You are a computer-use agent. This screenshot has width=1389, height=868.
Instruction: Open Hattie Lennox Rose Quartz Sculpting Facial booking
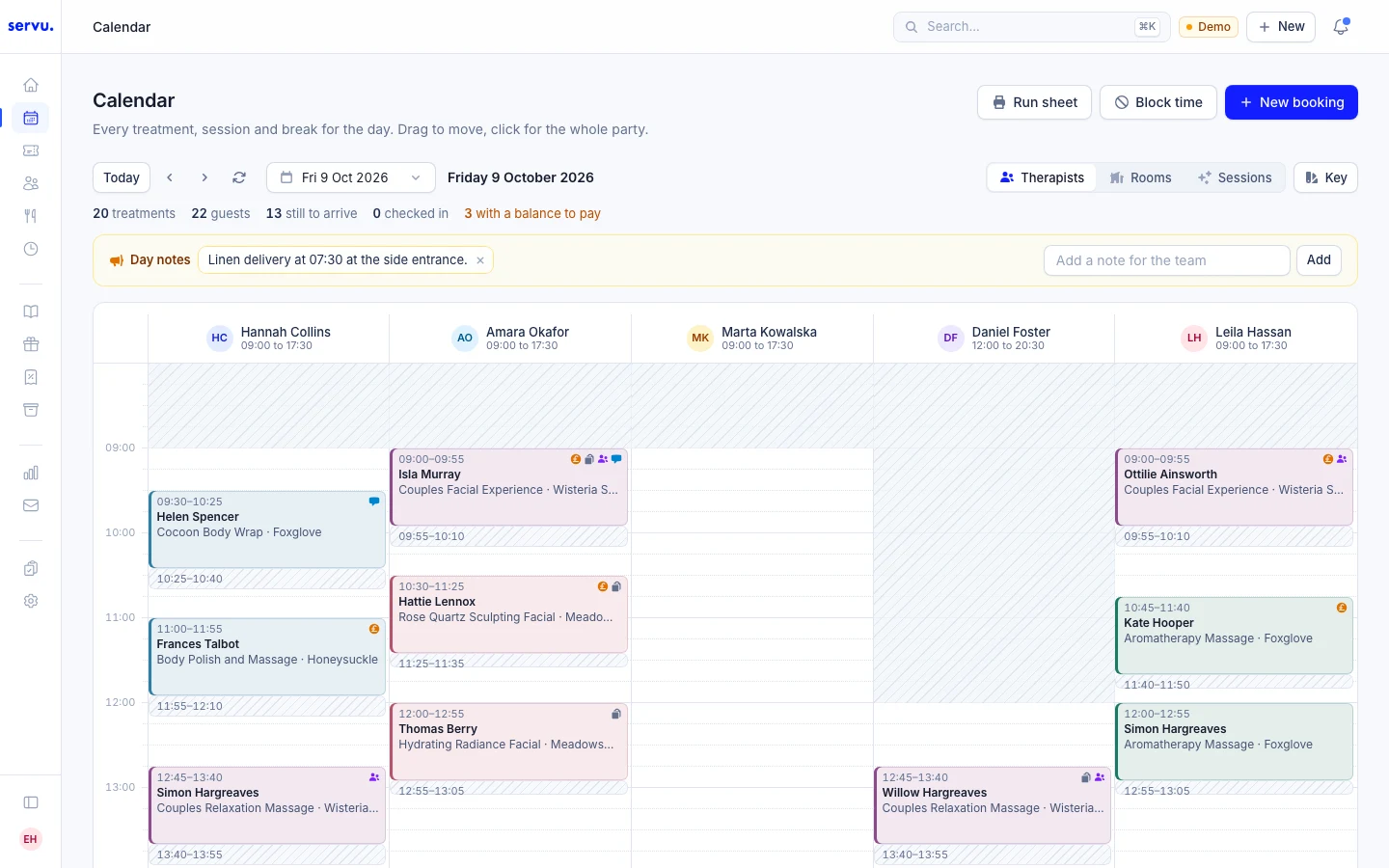coord(509,614)
